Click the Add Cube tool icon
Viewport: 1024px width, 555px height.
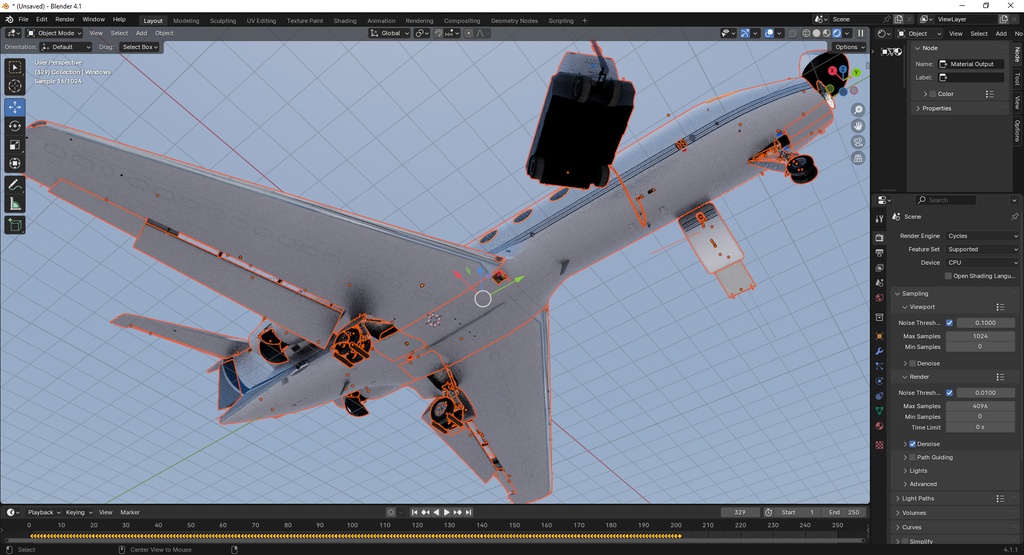click(15, 226)
